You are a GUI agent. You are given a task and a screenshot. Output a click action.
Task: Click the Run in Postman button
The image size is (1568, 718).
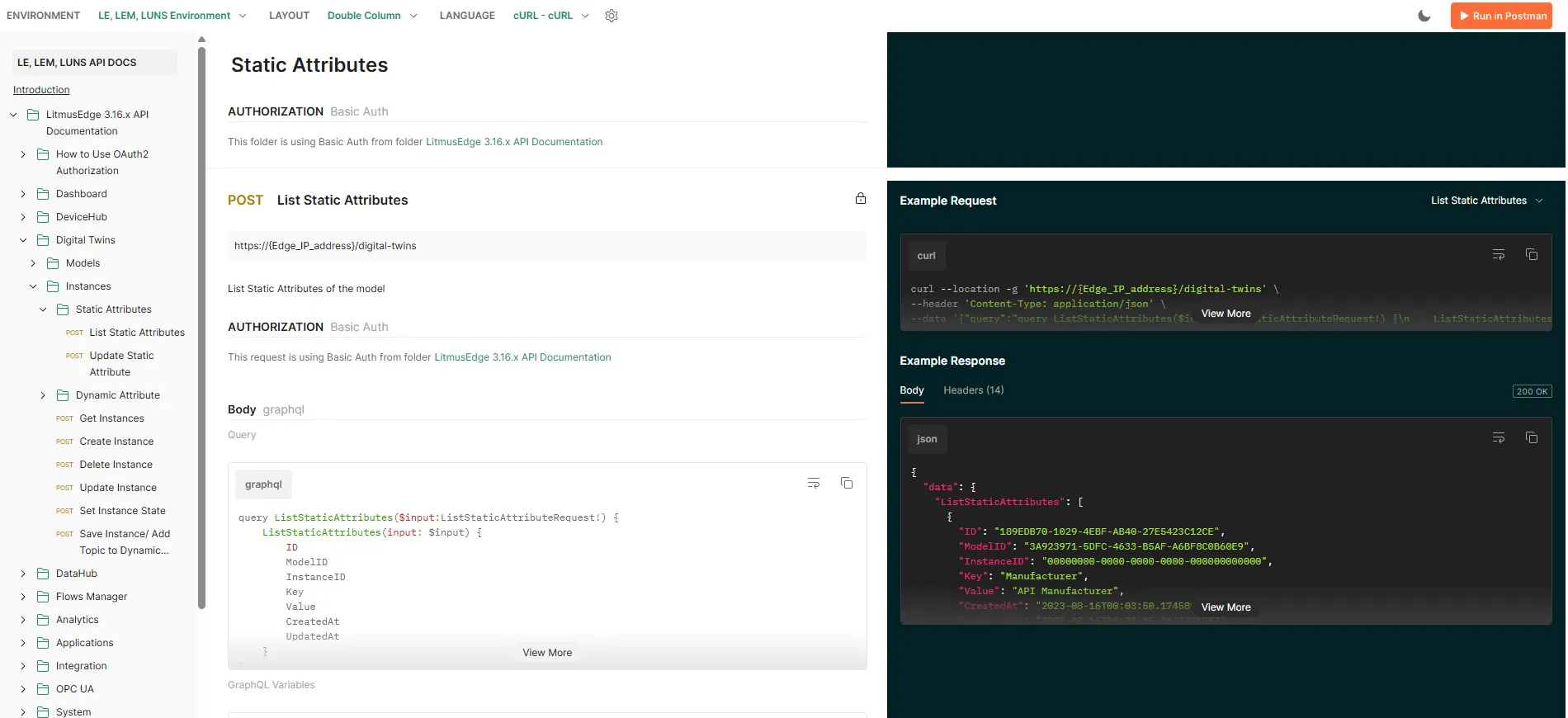coord(1501,16)
